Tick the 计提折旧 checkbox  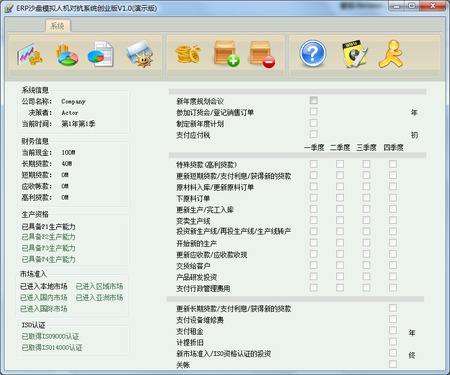(x=393, y=342)
